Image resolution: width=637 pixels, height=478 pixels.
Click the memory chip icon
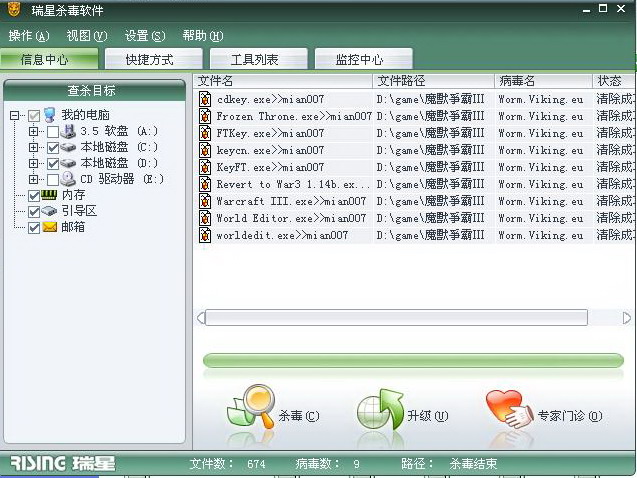click(x=49, y=195)
